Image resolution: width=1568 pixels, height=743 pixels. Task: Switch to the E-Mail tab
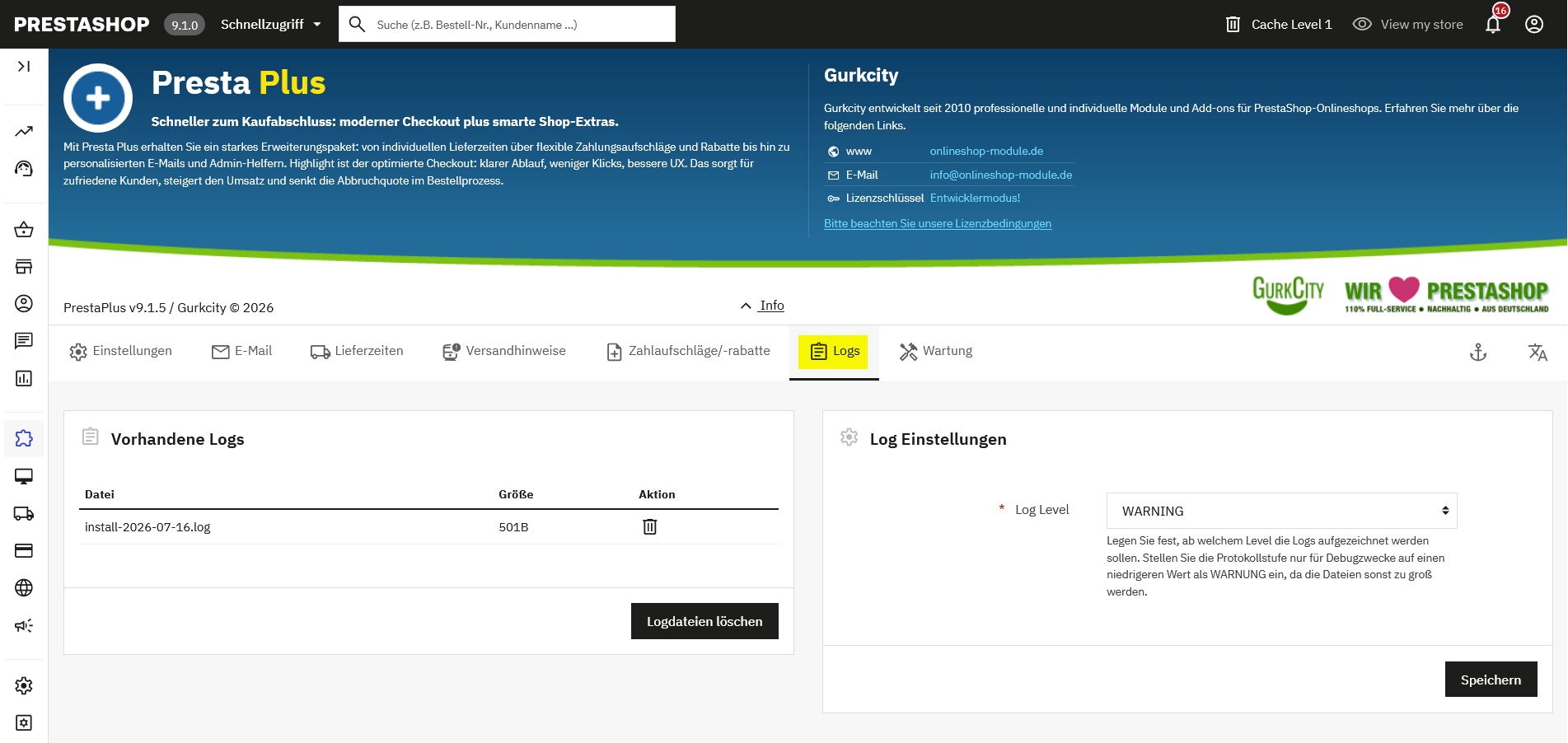pos(242,352)
